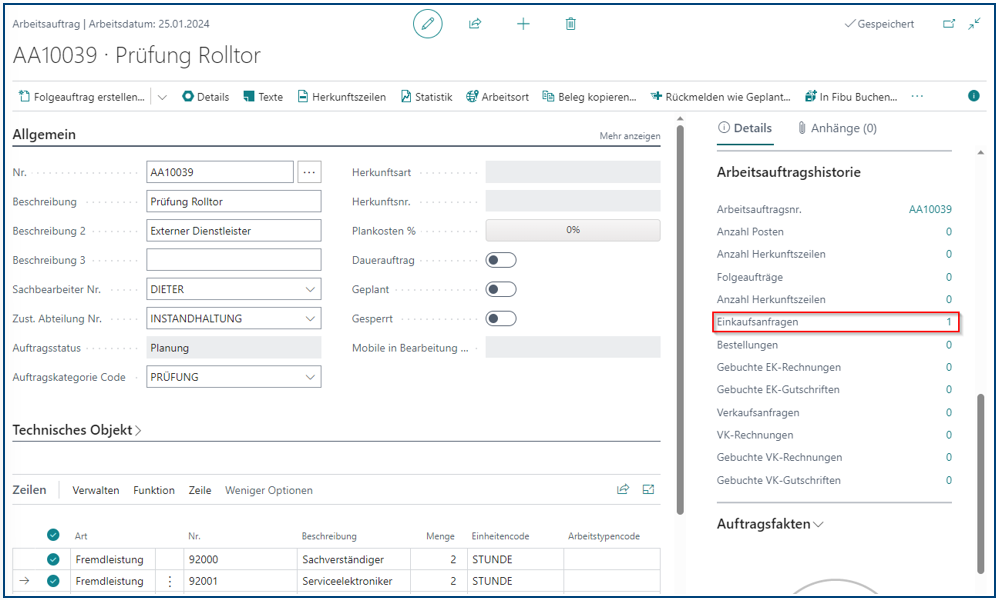This screenshot has width=998, height=600.
Task: Expand the Auftragskategorie Code dropdown
Action: click(x=308, y=378)
